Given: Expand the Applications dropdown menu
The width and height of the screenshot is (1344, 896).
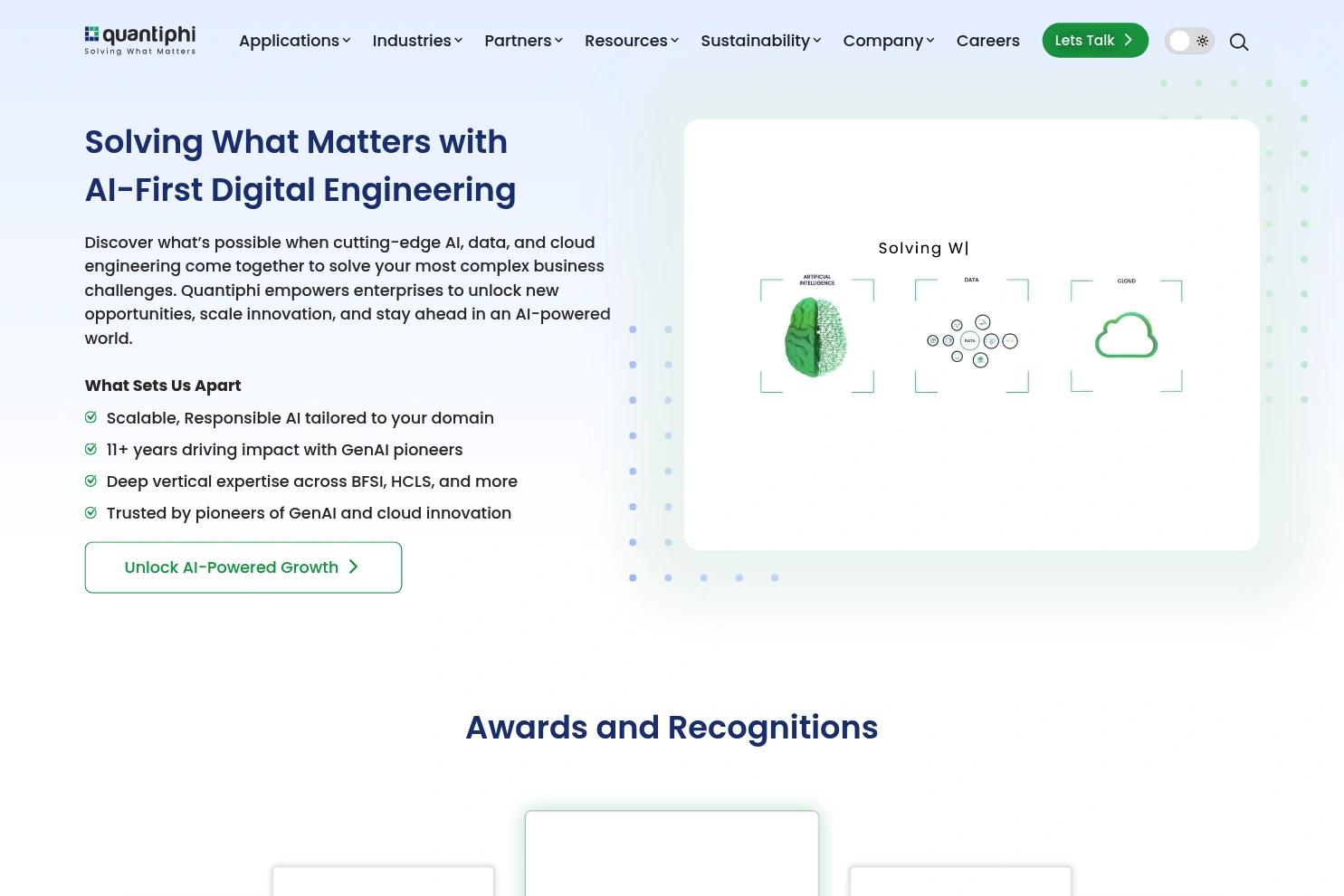Looking at the screenshot, I should point(294,41).
